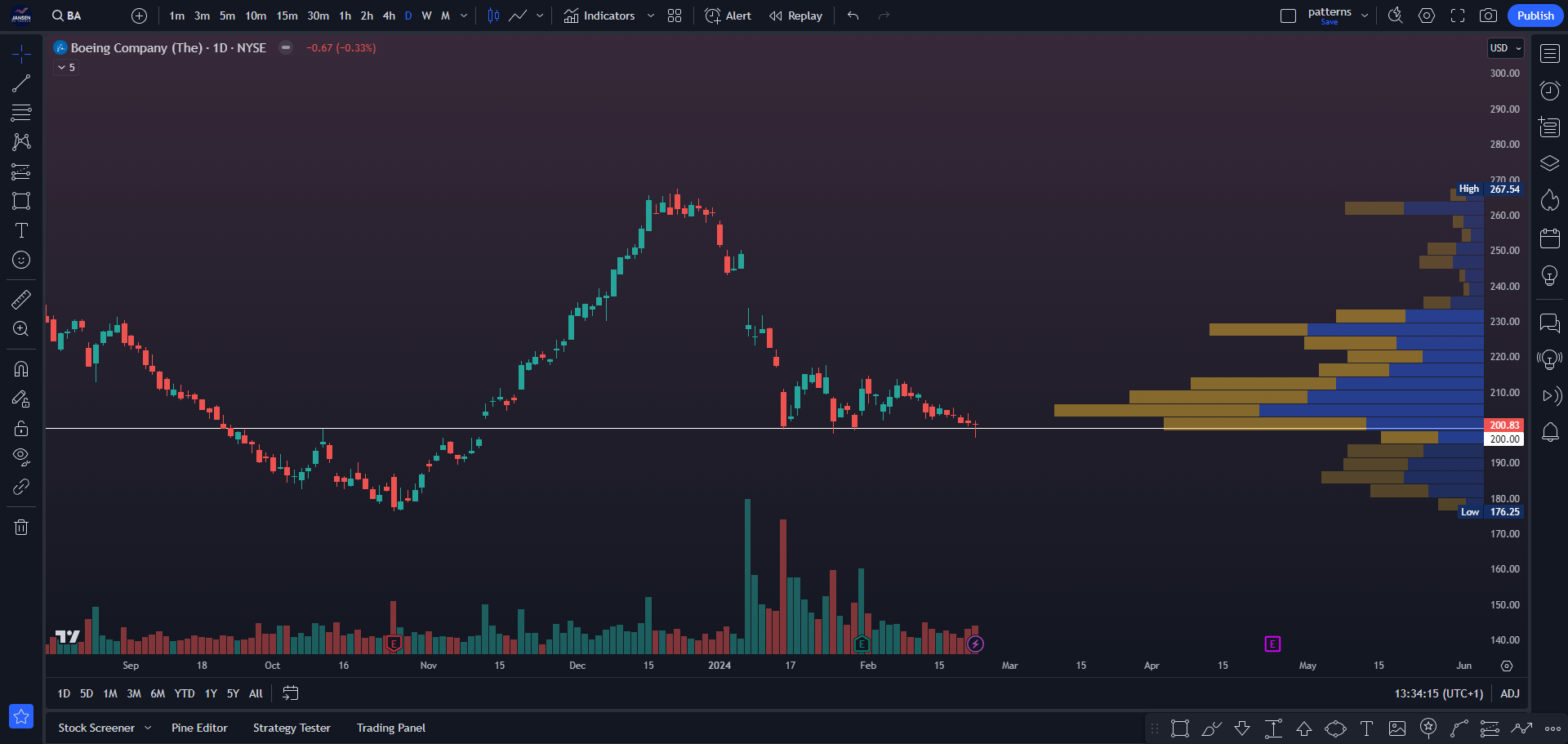Open the emoji icons tool
The image size is (1568, 744).
tap(21, 260)
